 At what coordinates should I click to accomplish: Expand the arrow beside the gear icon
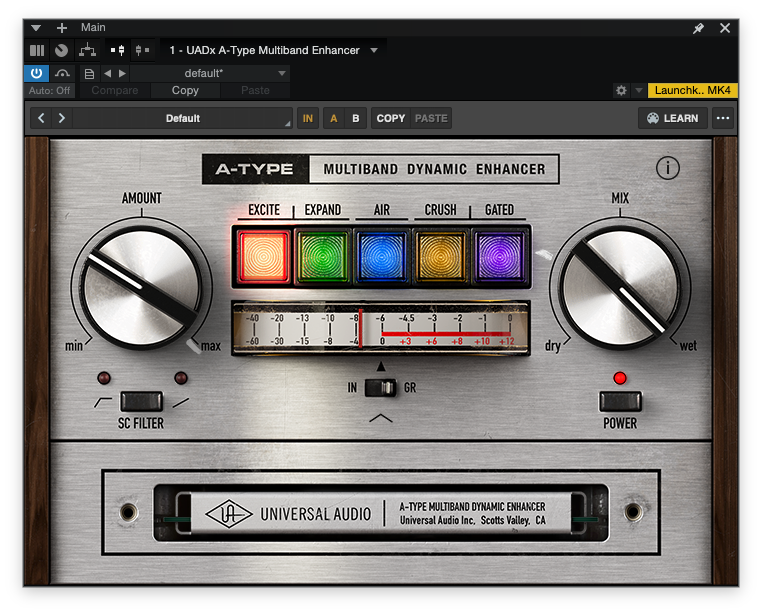(x=639, y=90)
